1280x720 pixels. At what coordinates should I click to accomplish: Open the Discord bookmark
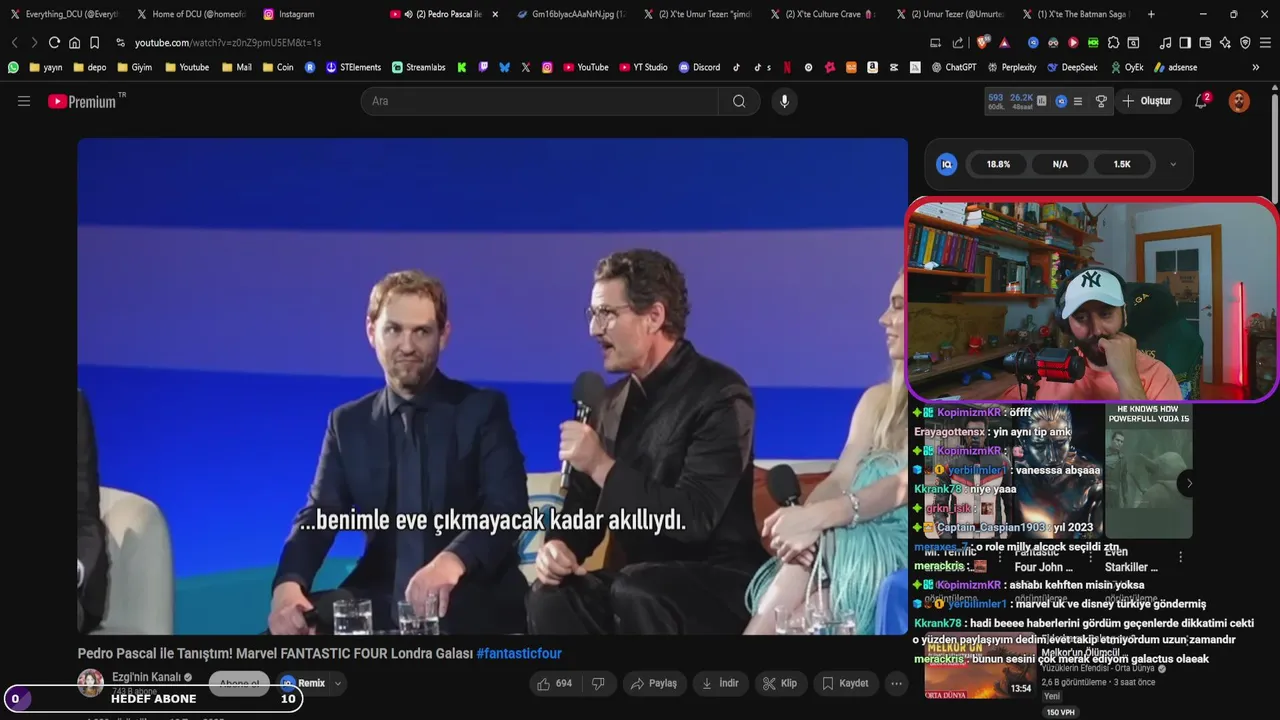tap(699, 67)
